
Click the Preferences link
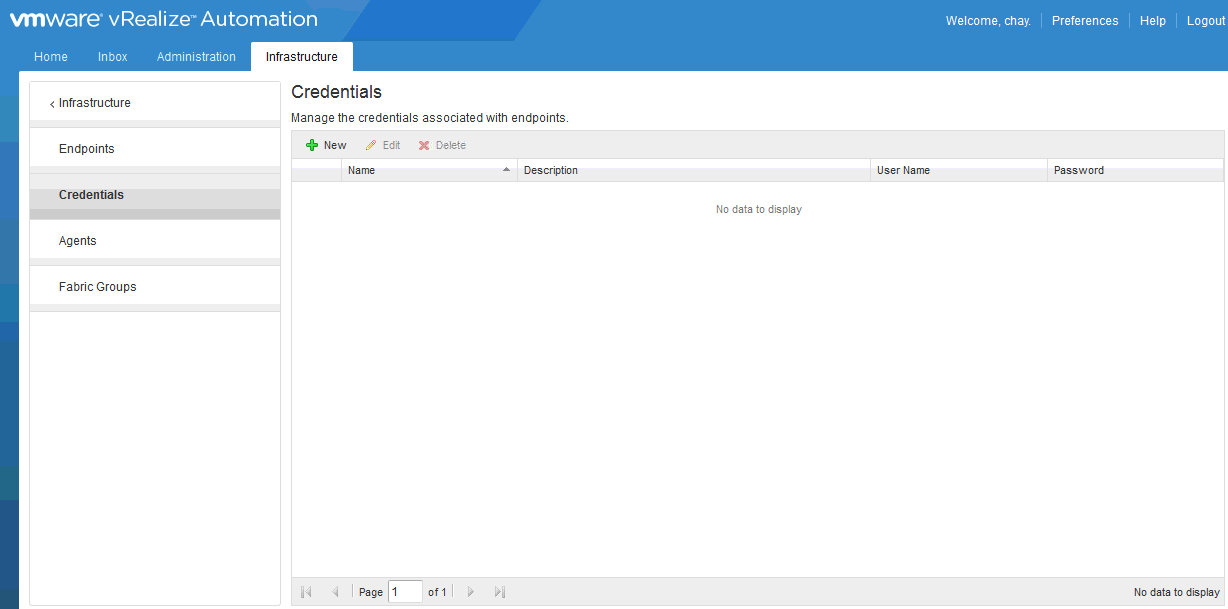(1085, 21)
